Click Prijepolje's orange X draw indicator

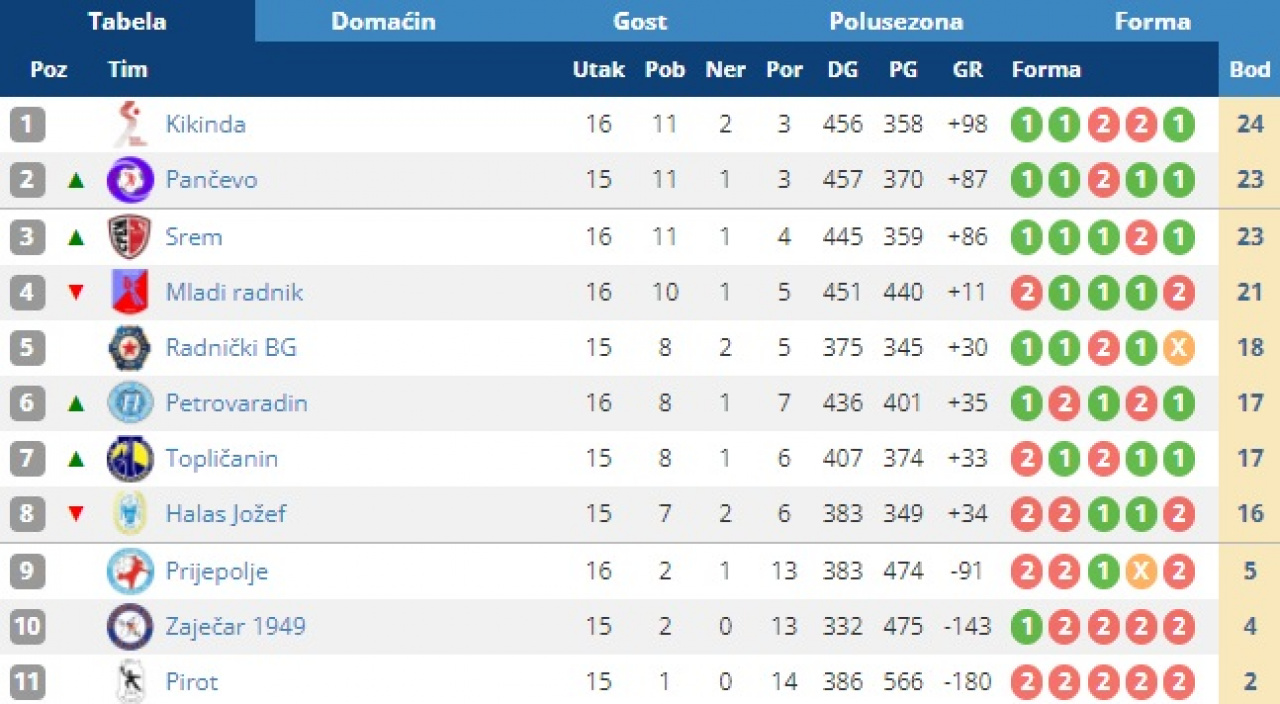coord(1141,572)
